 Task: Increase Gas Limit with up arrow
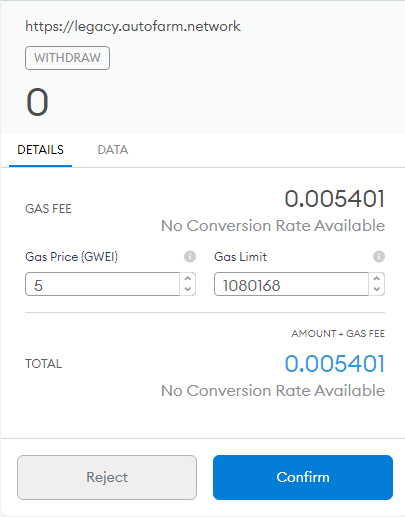(x=377, y=279)
